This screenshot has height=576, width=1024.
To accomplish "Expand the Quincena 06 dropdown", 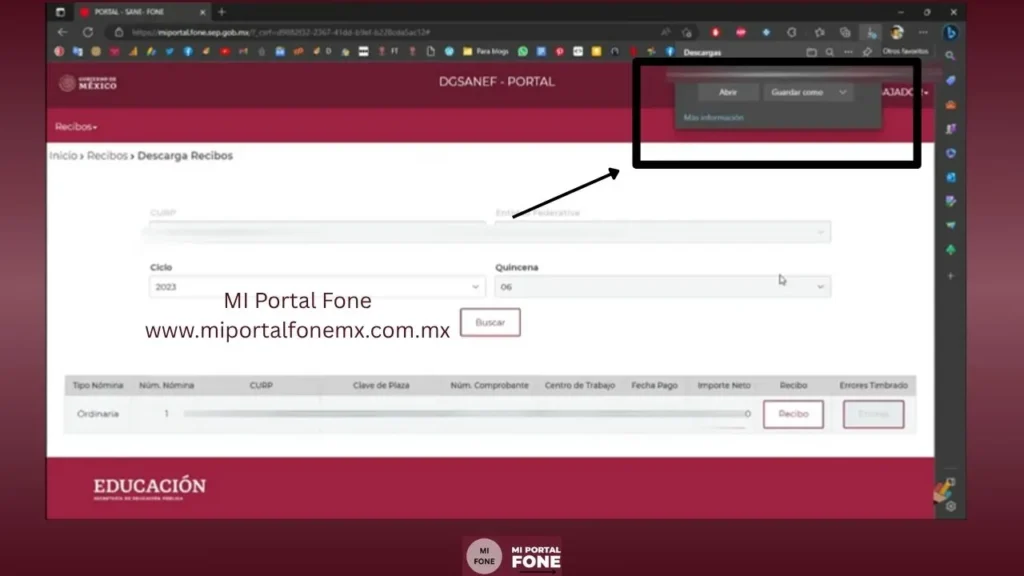I will pyautogui.click(x=663, y=287).
